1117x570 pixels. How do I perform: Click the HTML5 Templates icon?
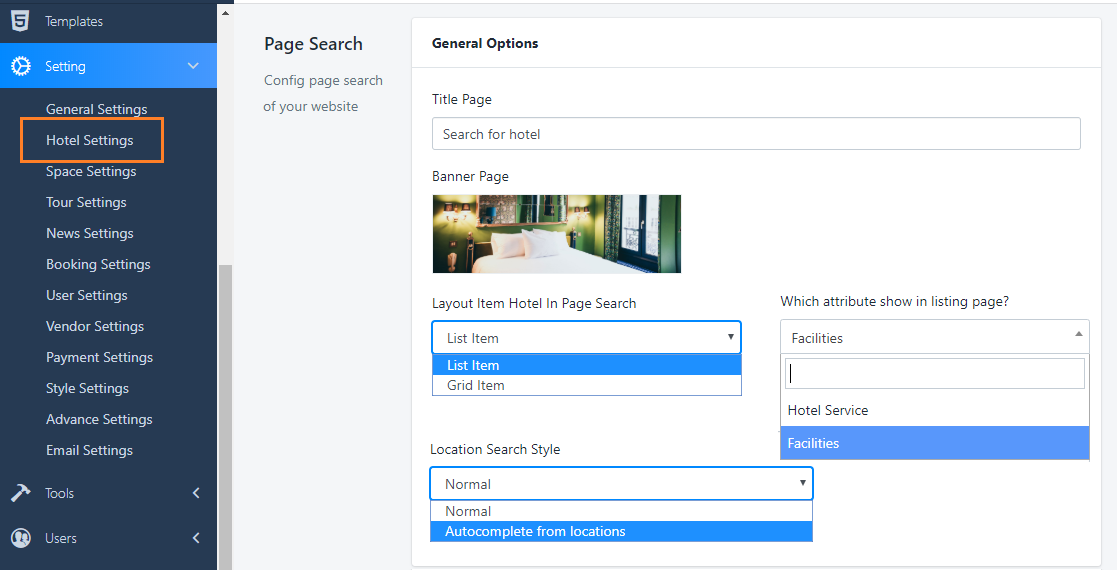[20, 20]
